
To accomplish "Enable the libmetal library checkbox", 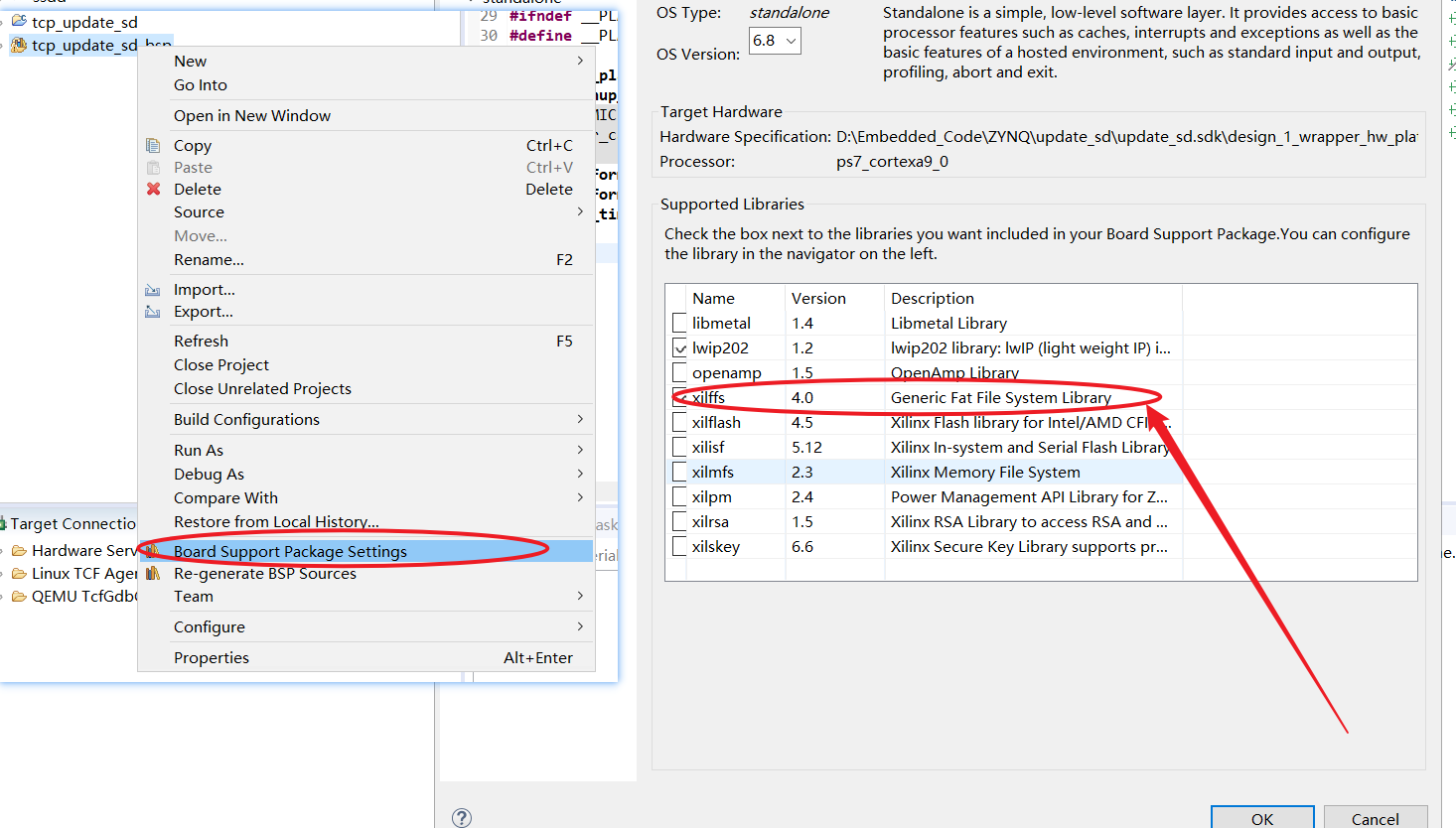I will pos(679,323).
